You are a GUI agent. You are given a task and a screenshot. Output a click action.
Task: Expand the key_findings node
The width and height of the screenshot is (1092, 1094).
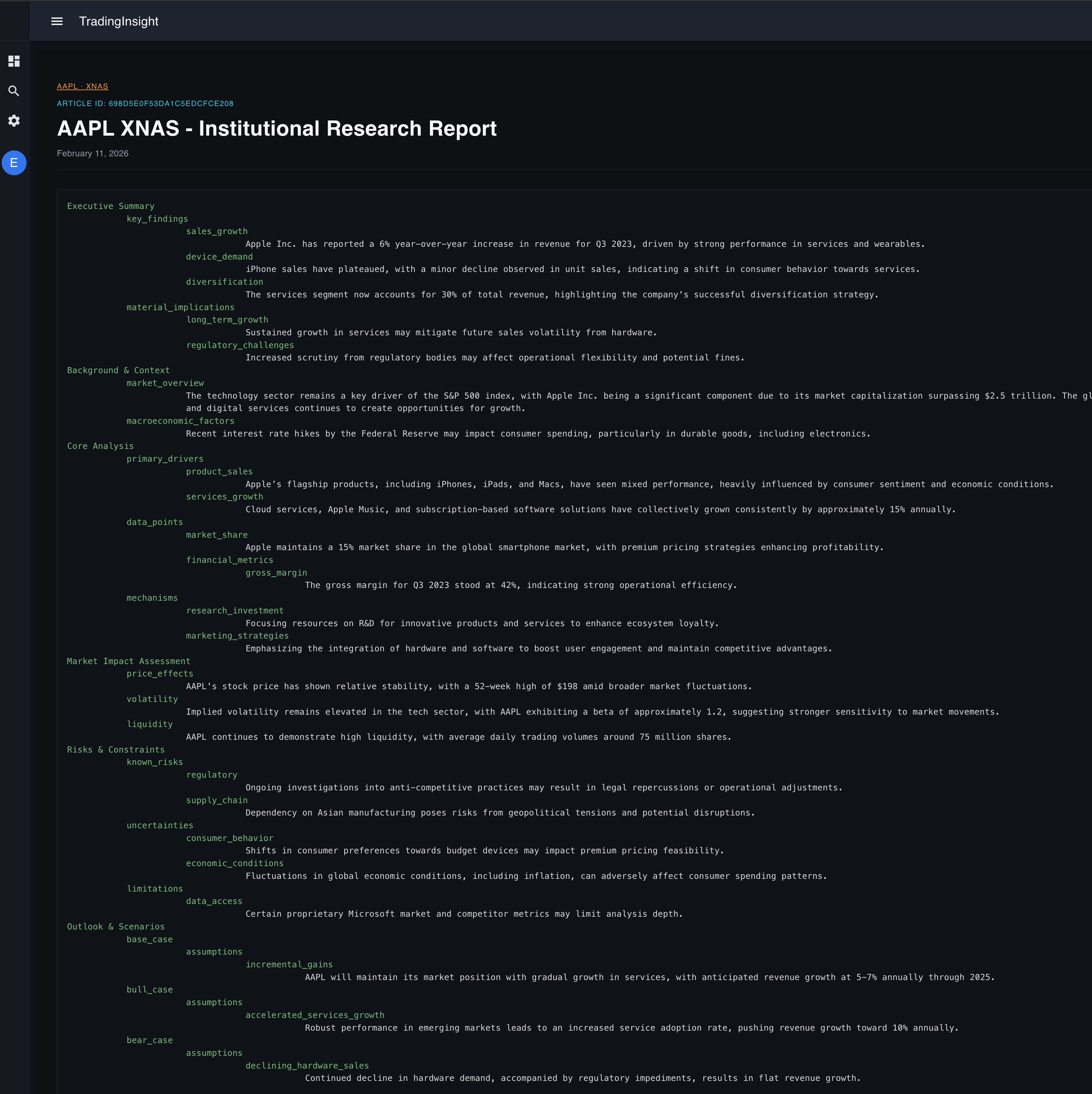(x=157, y=219)
